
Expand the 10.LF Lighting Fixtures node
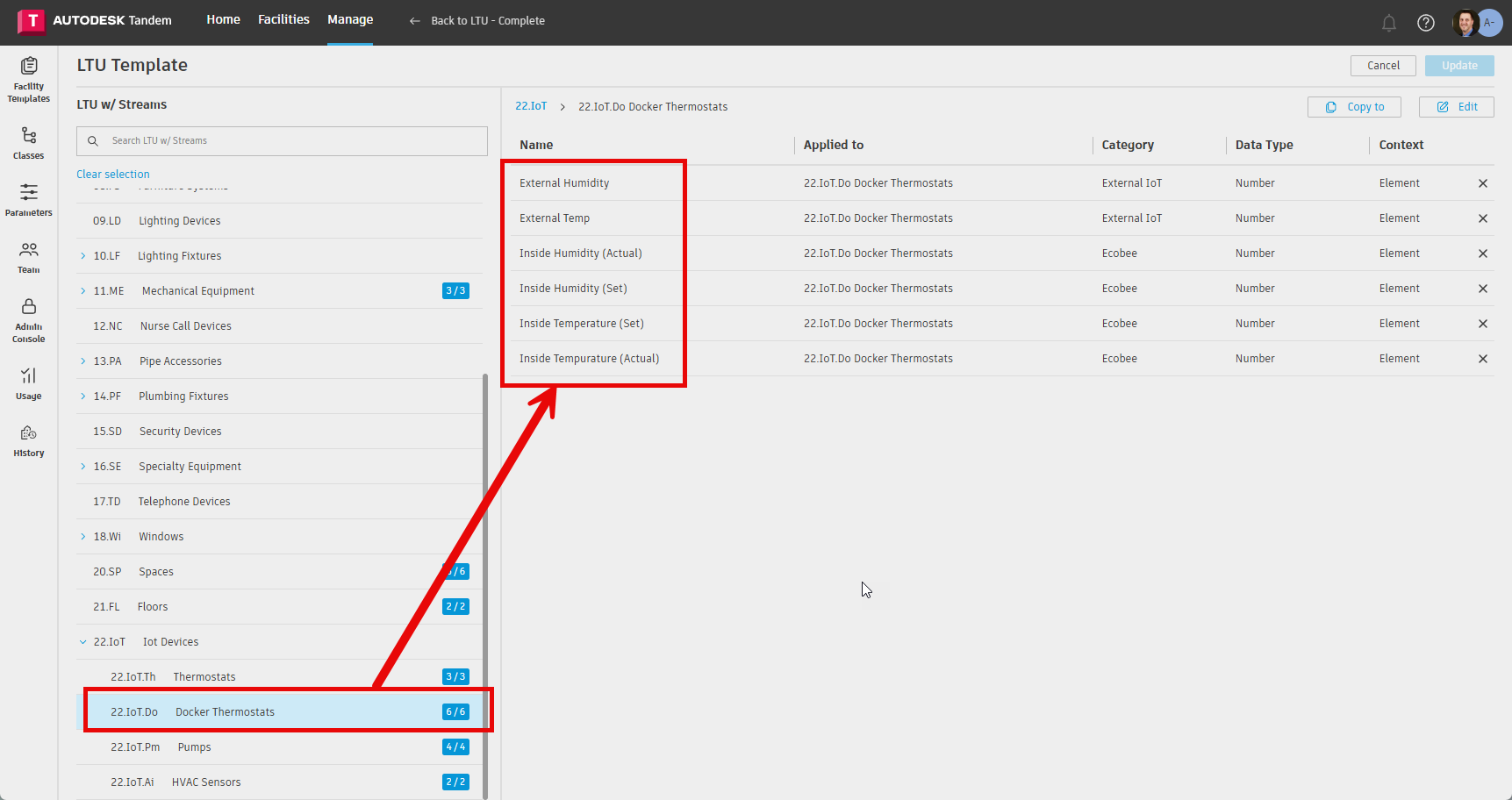click(83, 256)
